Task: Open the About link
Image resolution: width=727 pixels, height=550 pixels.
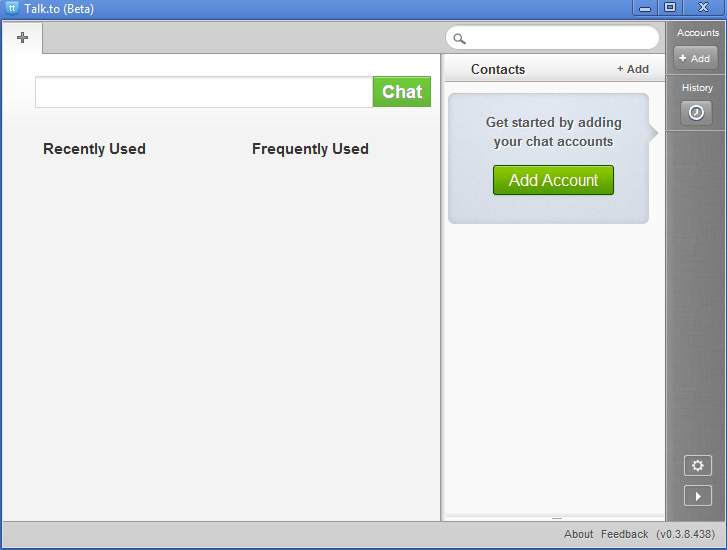Action: 578,534
